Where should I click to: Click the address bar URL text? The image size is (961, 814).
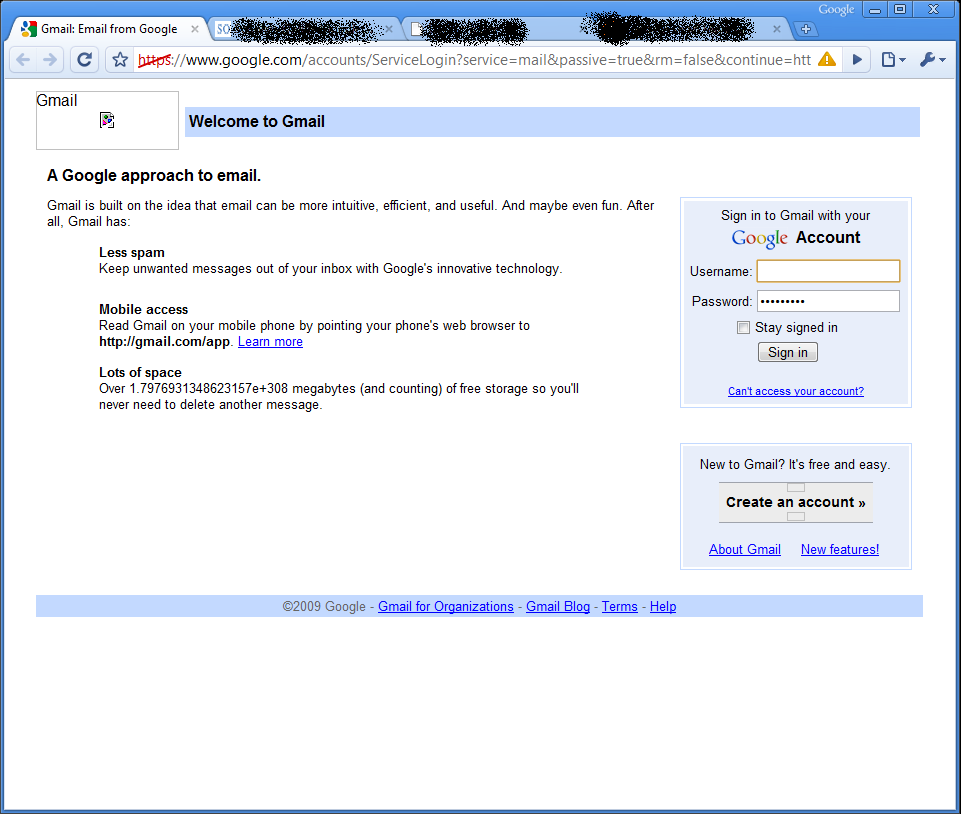click(x=474, y=60)
